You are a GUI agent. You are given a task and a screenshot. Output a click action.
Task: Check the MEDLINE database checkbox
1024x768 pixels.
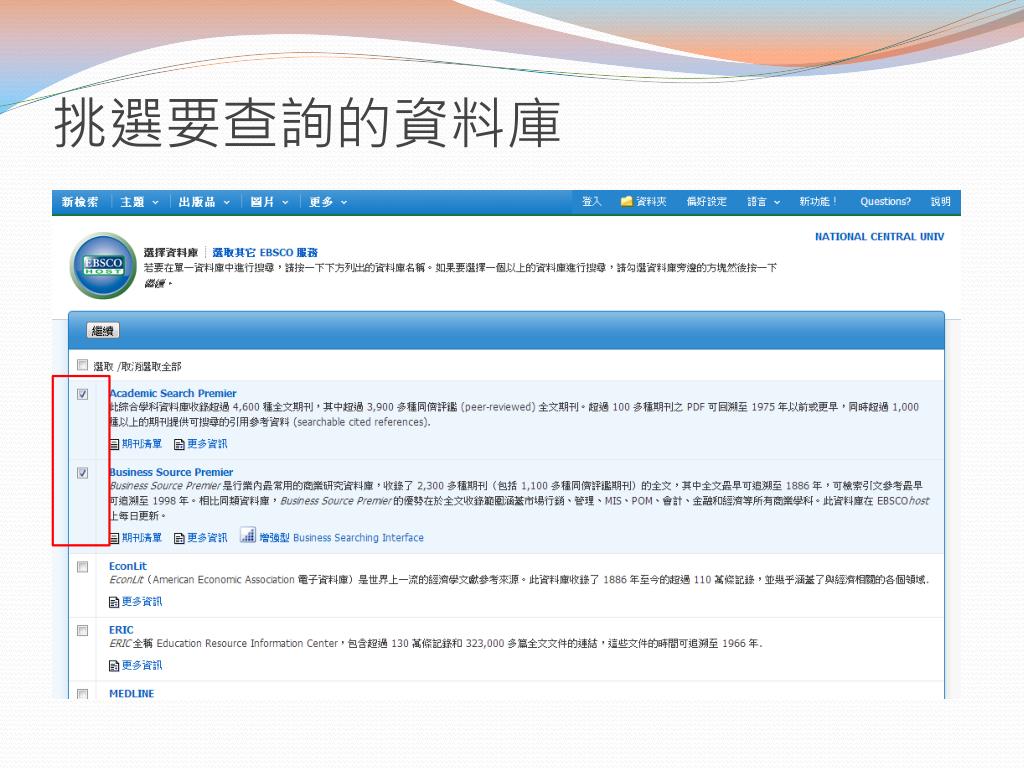[x=82, y=694]
